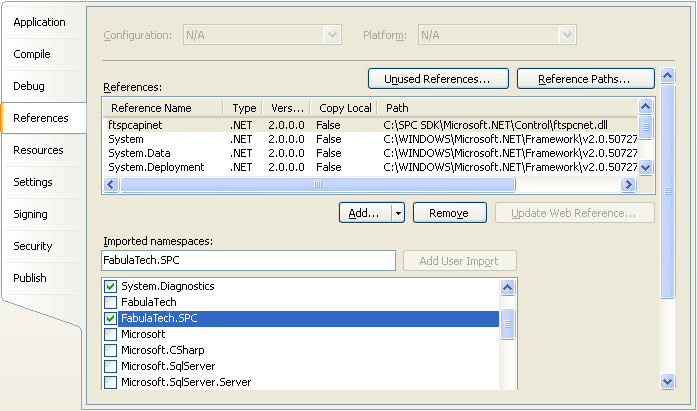Click the Microsoft.CSharp namespace label
The width and height of the screenshot is (697, 411).
(163, 350)
